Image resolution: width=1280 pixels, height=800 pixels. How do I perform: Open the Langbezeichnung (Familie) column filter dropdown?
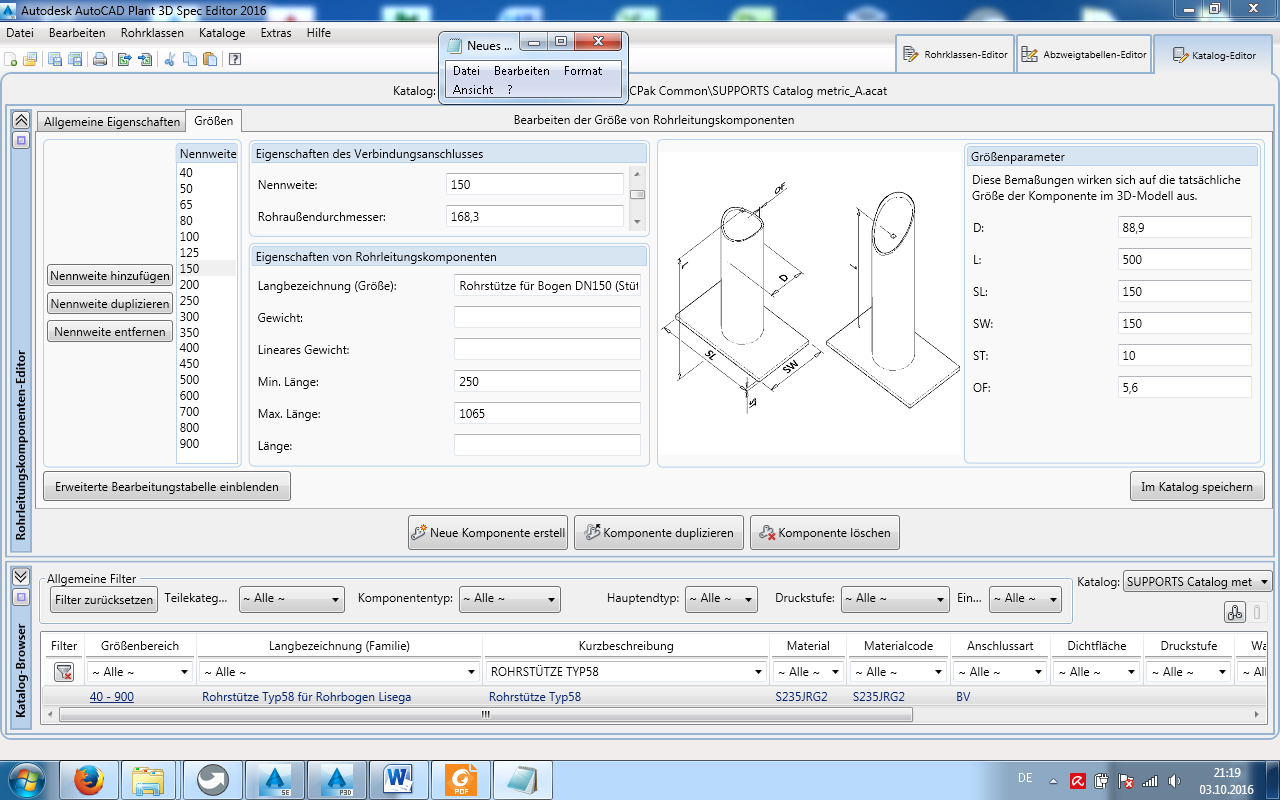[x=339, y=672]
